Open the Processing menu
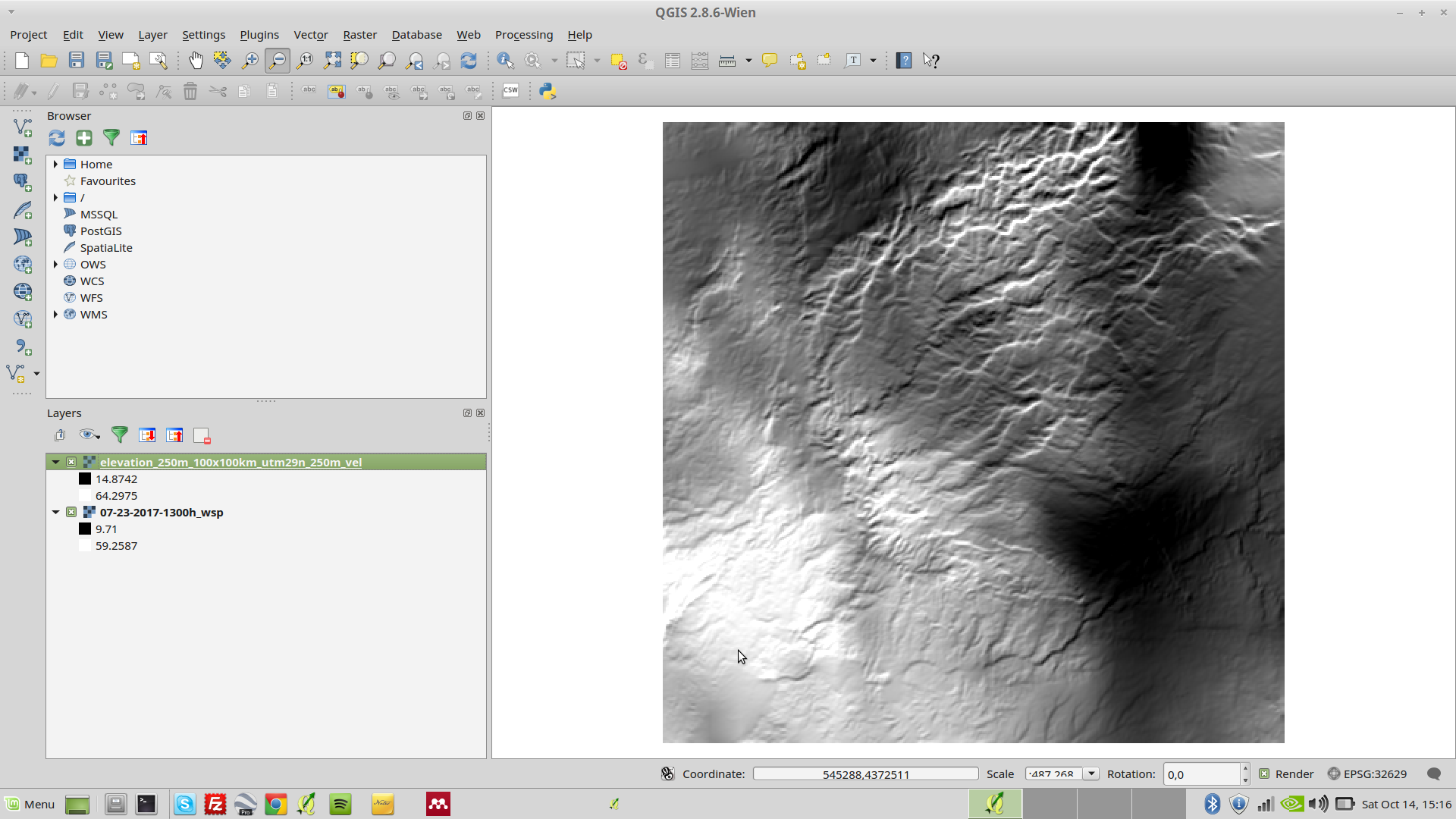The width and height of the screenshot is (1456, 819). click(x=523, y=35)
